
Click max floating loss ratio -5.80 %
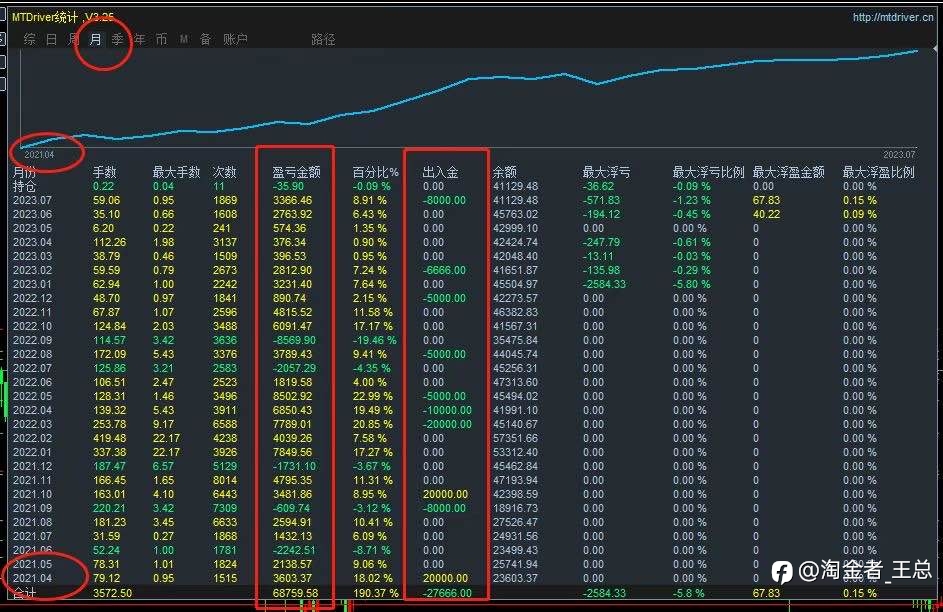(x=692, y=284)
